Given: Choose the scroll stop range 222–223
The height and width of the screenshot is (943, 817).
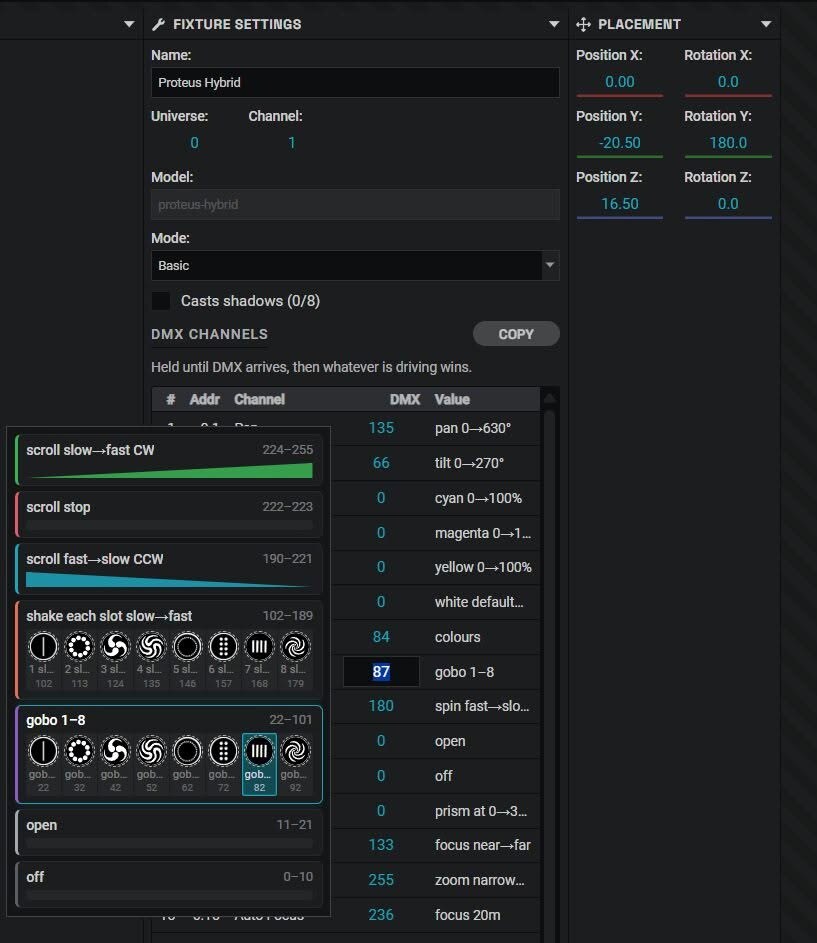Looking at the screenshot, I should [x=169, y=514].
